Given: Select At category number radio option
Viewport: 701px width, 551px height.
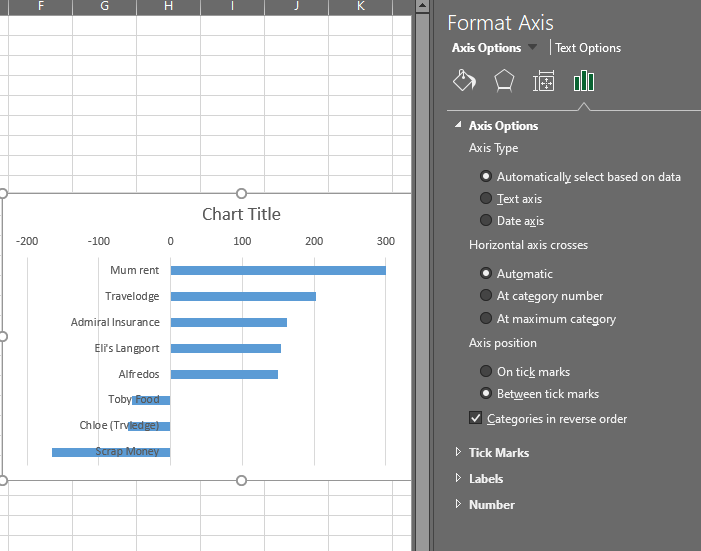Looking at the screenshot, I should pyautogui.click(x=486, y=295).
